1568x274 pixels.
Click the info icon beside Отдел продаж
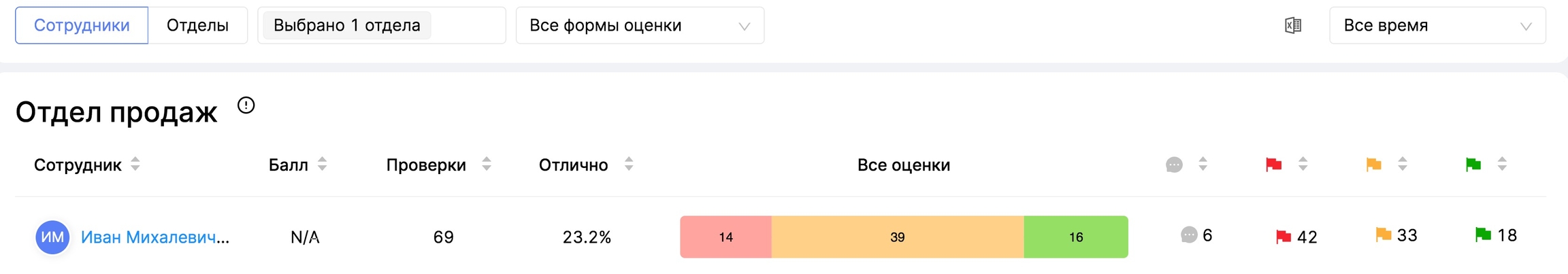coord(246,105)
